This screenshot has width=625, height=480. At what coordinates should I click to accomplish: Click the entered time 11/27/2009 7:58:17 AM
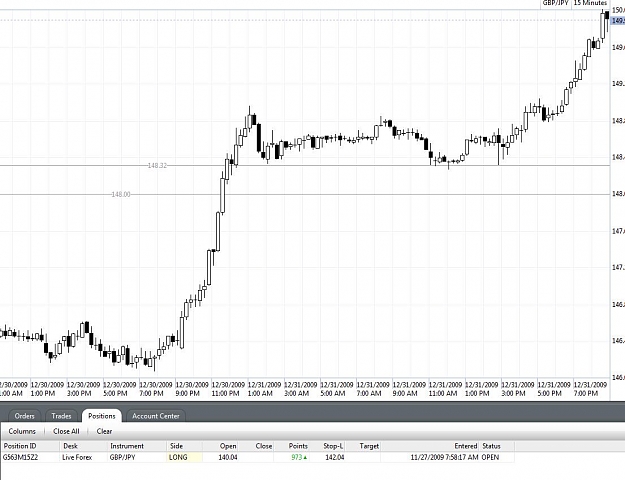pyautogui.click(x=444, y=457)
